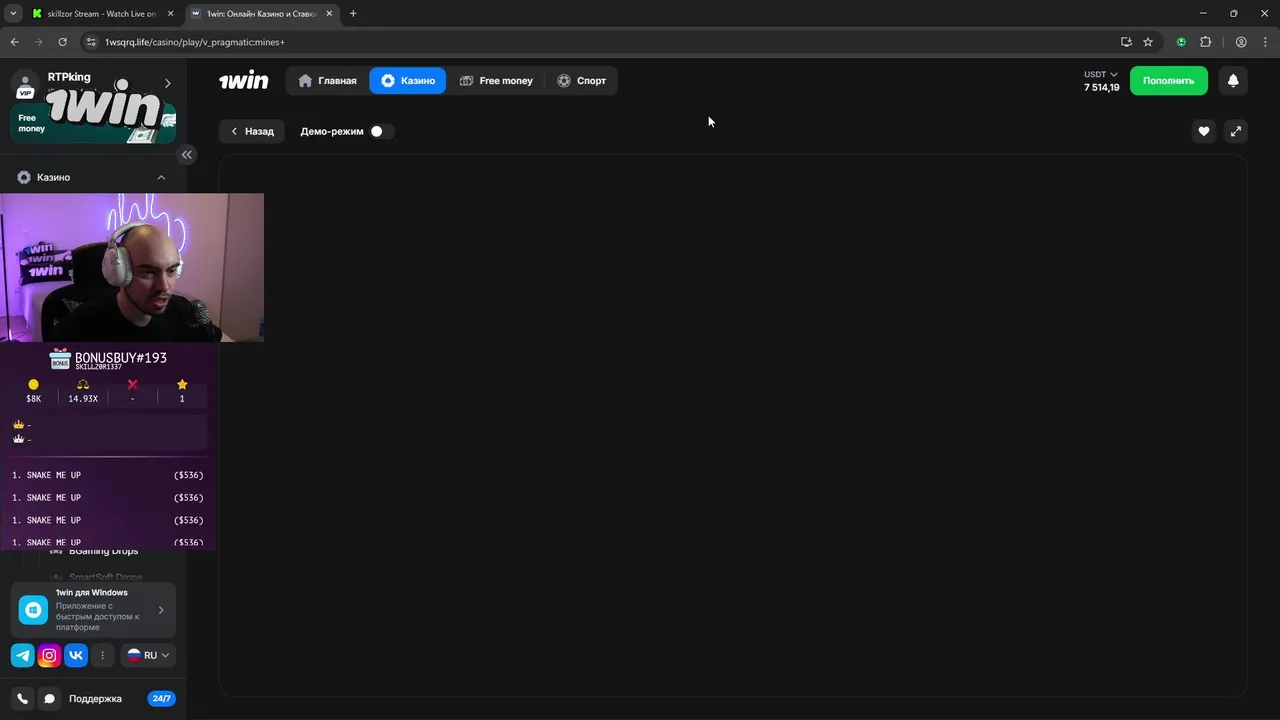Expand the game to fullscreen
The width and height of the screenshot is (1280, 720).
pos(1236,131)
